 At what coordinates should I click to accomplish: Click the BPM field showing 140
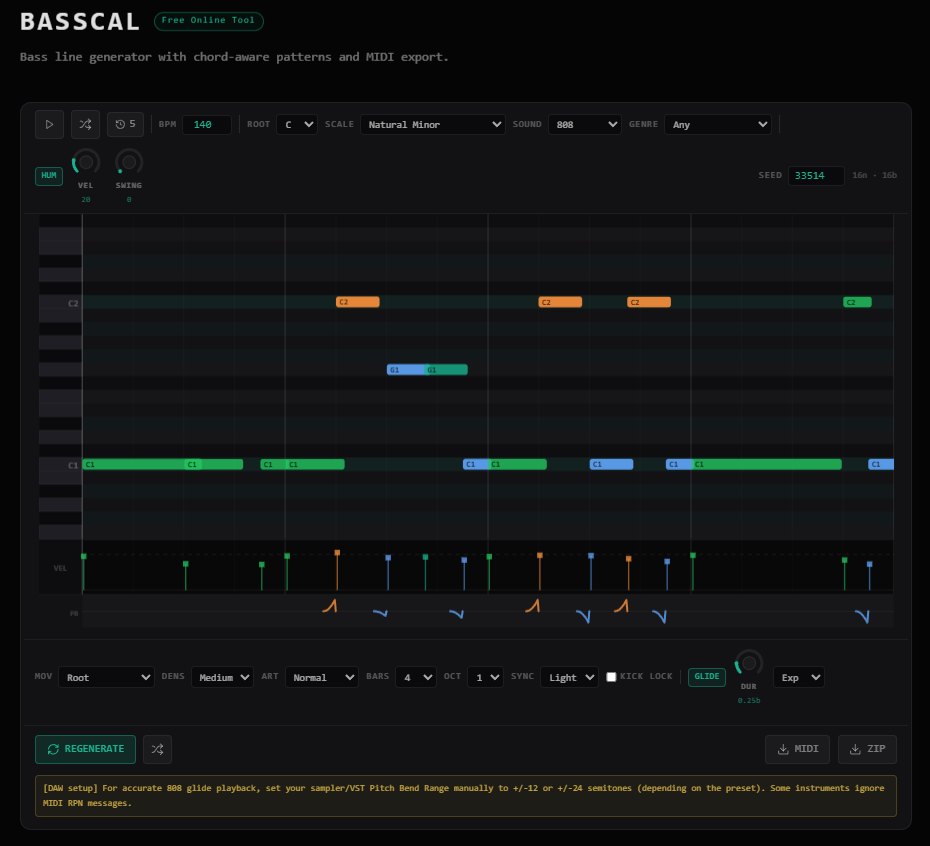pos(206,125)
